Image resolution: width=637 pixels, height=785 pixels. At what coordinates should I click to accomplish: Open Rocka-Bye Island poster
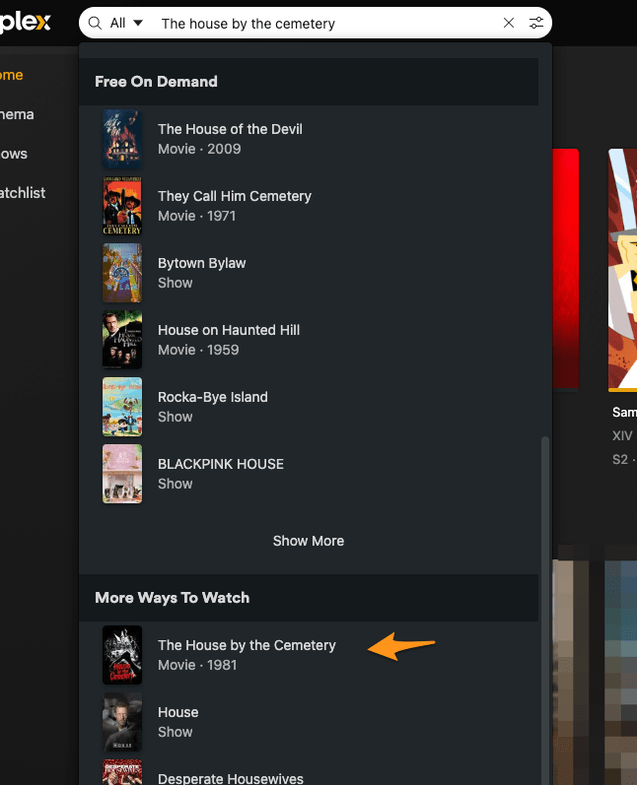pyautogui.click(x=122, y=407)
